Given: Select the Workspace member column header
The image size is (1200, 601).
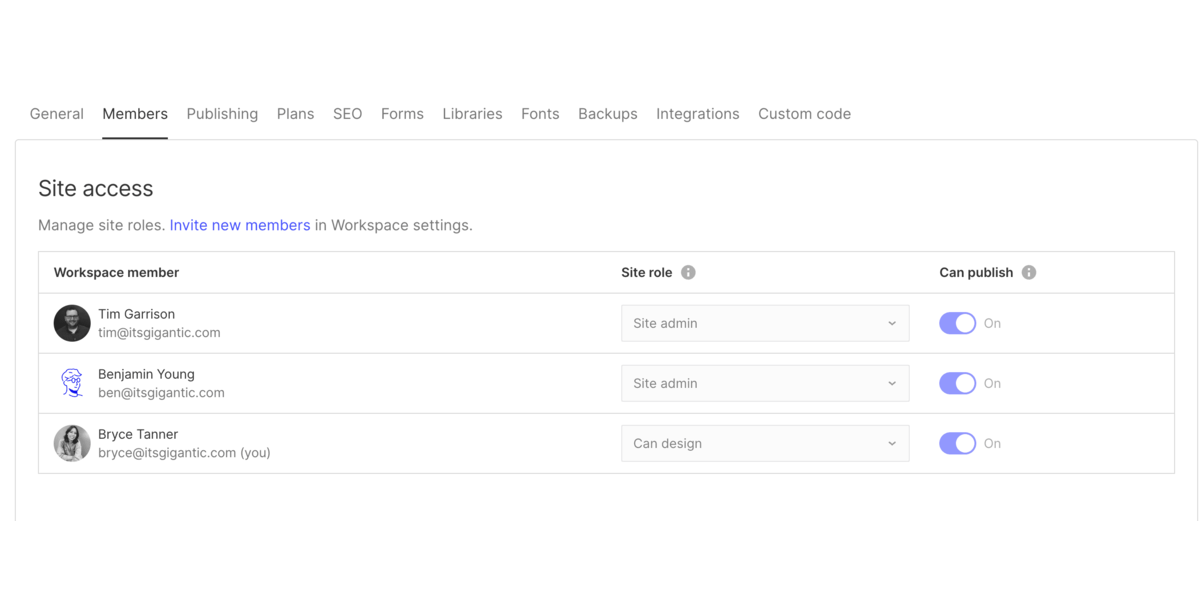Looking at the screenshot, I should coord(116,271).
